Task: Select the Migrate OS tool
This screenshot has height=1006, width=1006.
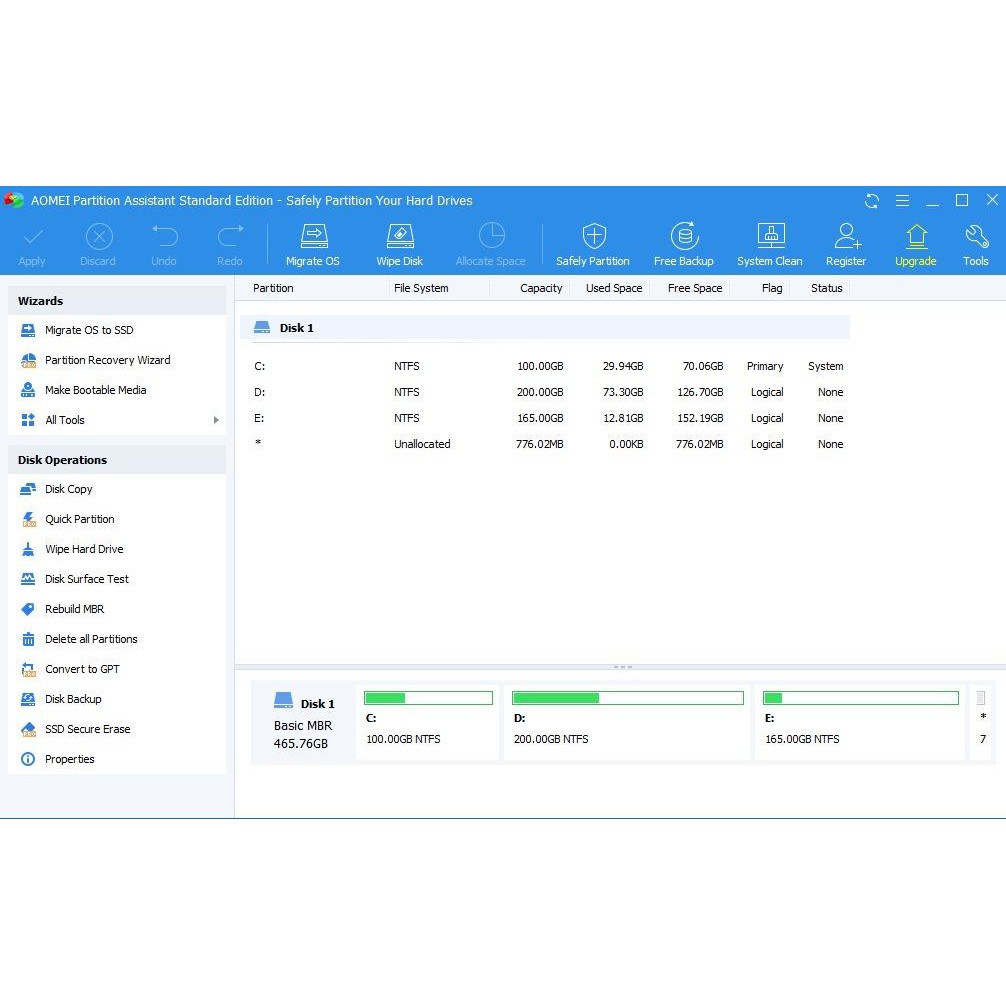Action: pos(313,242)
